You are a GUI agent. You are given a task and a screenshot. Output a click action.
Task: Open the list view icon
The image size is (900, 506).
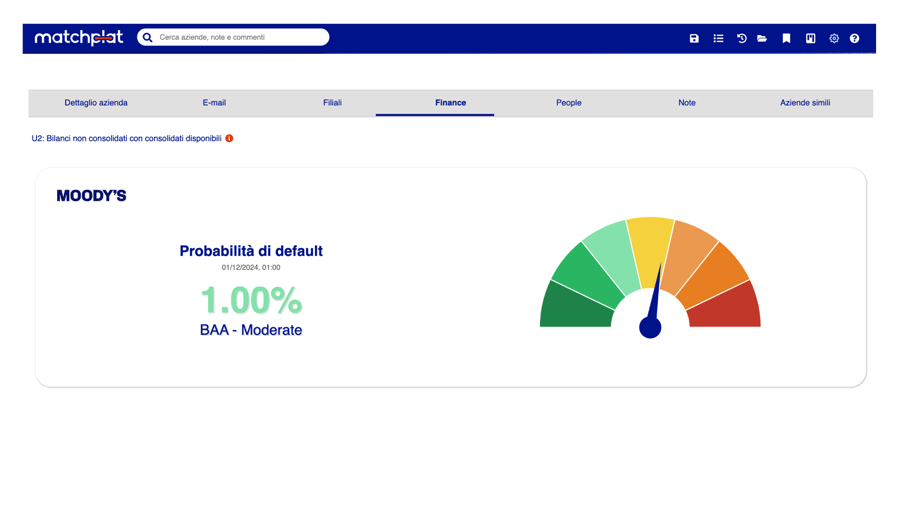click(x=718, y=38)
